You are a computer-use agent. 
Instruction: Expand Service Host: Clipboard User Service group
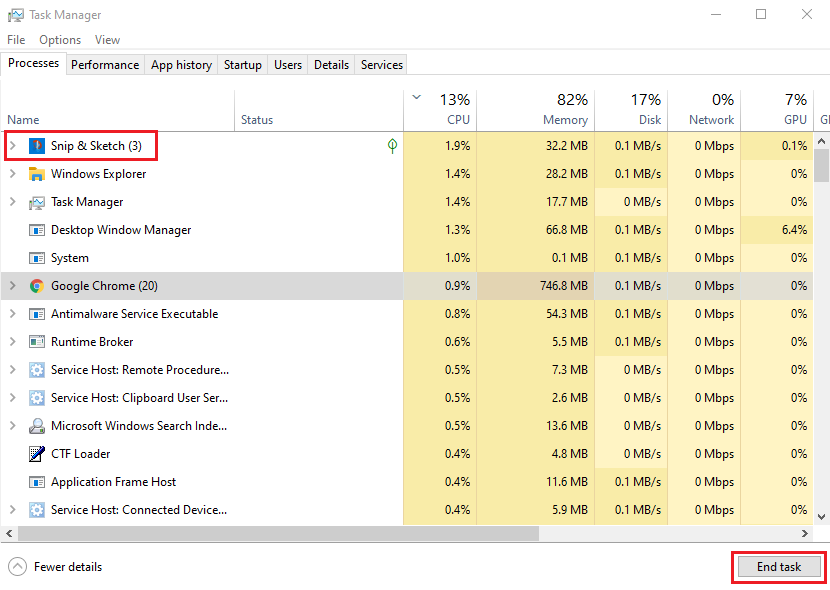click(13, 398)
